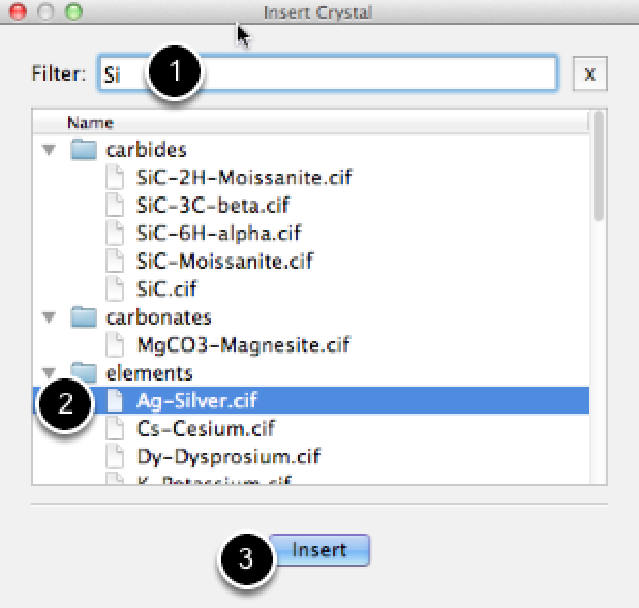Image resolution: width=639 pixels, height=608 pixels.
Task: Click the SiC-2H-Moissanite.cif file icon
Action: (x=118, y=179)
